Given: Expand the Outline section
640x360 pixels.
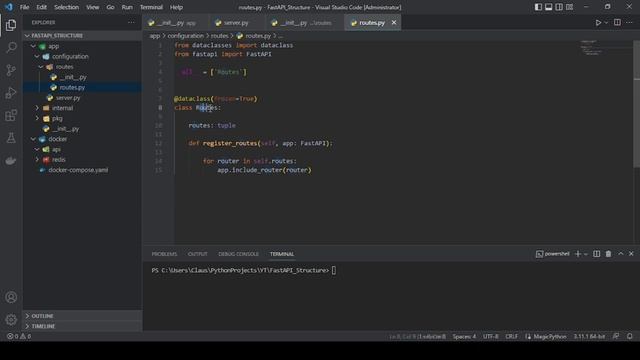Looking at the screenshot, I should point(82,316).
